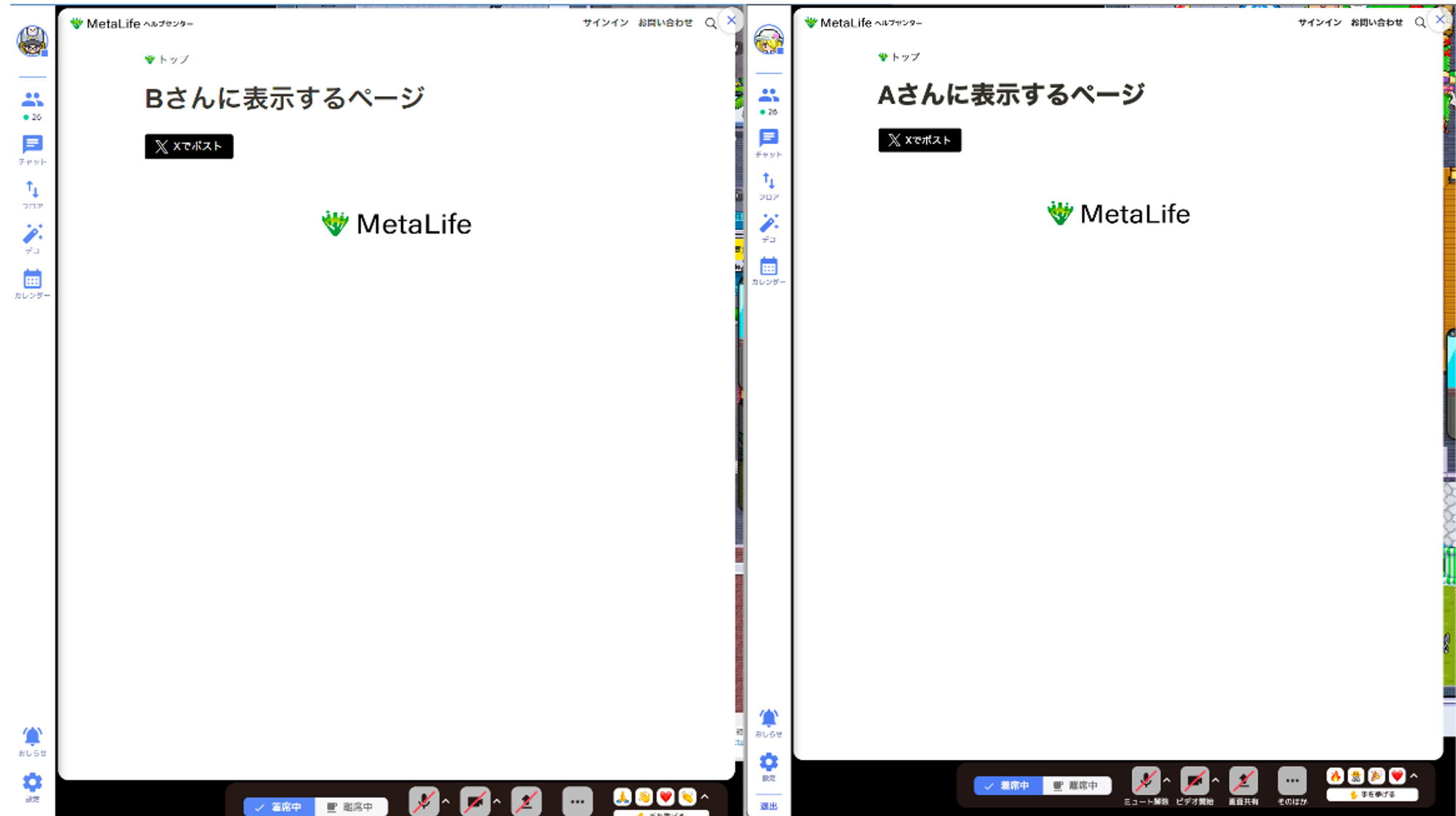Send the praying hands reaction in left toolbar

622,797
